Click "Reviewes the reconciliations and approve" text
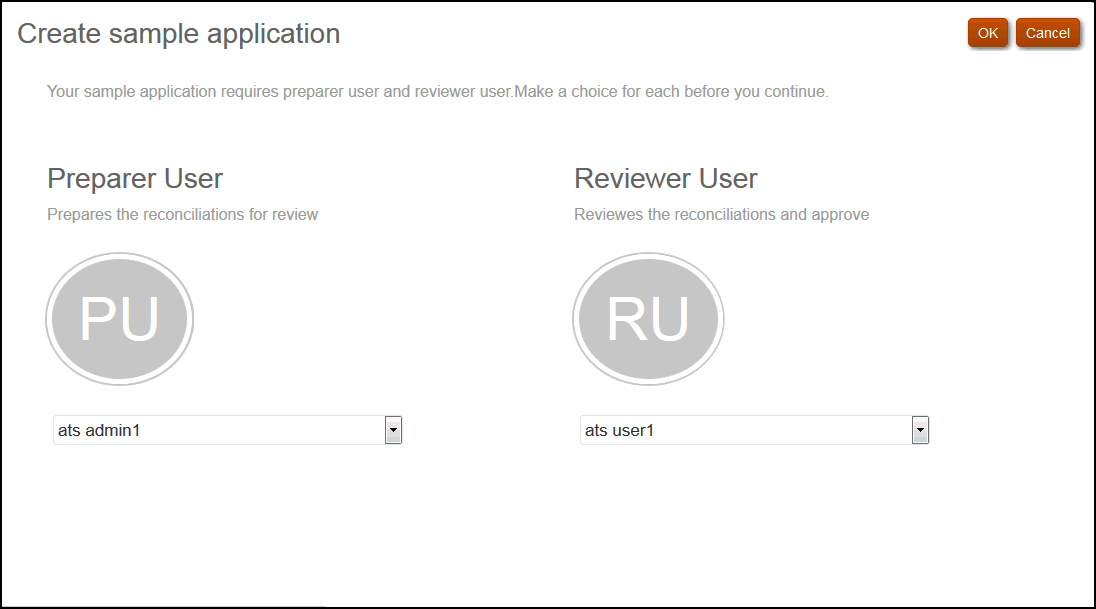 click(x=720, y=213)
